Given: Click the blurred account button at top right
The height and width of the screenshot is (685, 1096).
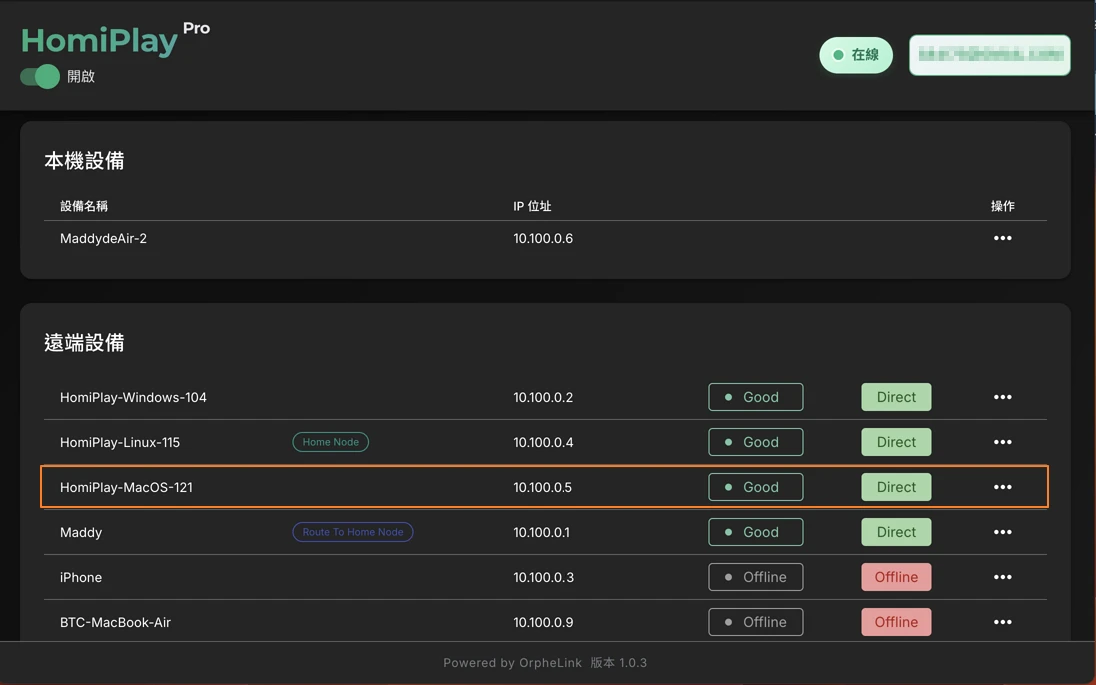Looking at the screenshot, I should 989,55.
